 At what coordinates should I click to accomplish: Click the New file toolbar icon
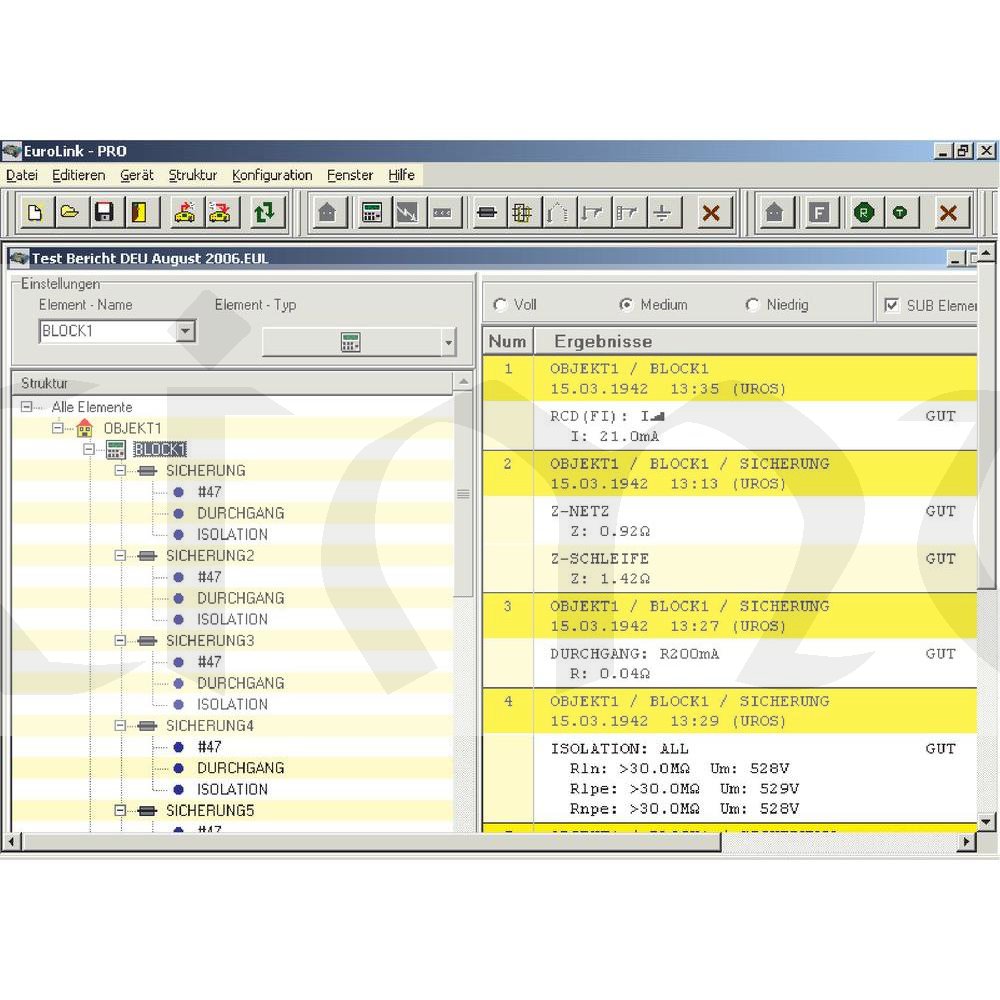point(35,212)
